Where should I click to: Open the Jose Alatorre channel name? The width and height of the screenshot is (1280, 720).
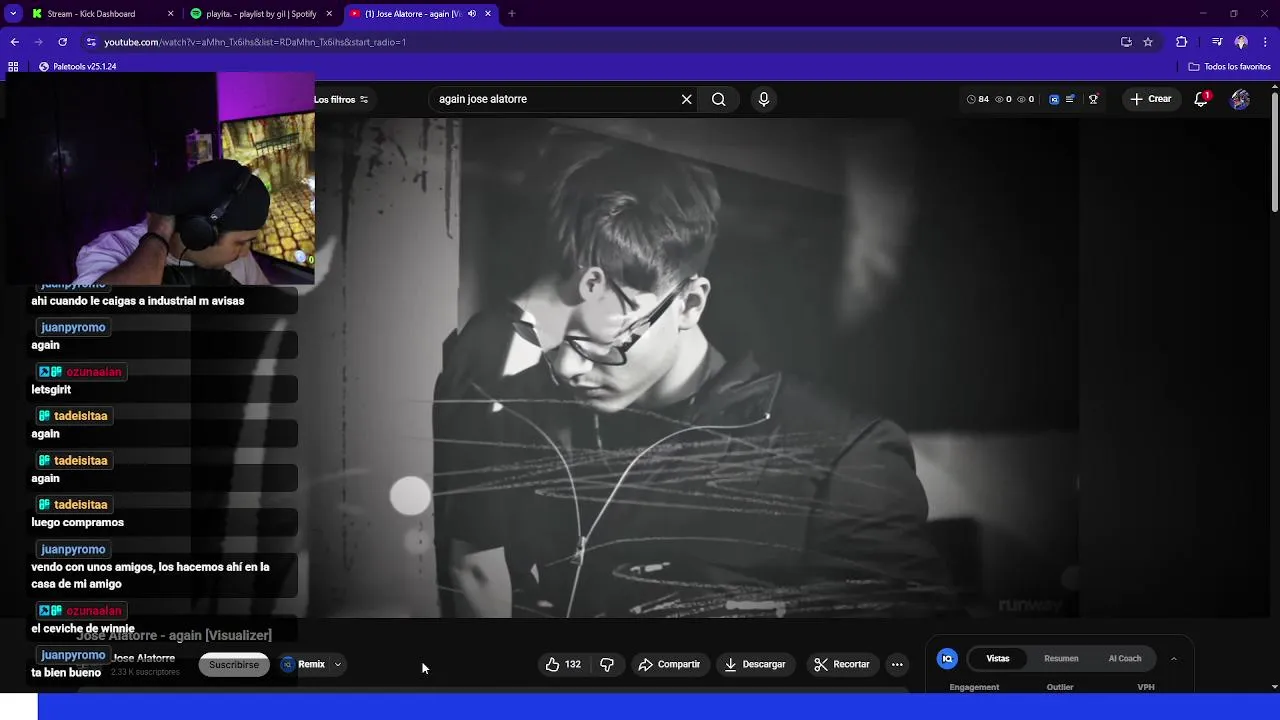[143, 658]
